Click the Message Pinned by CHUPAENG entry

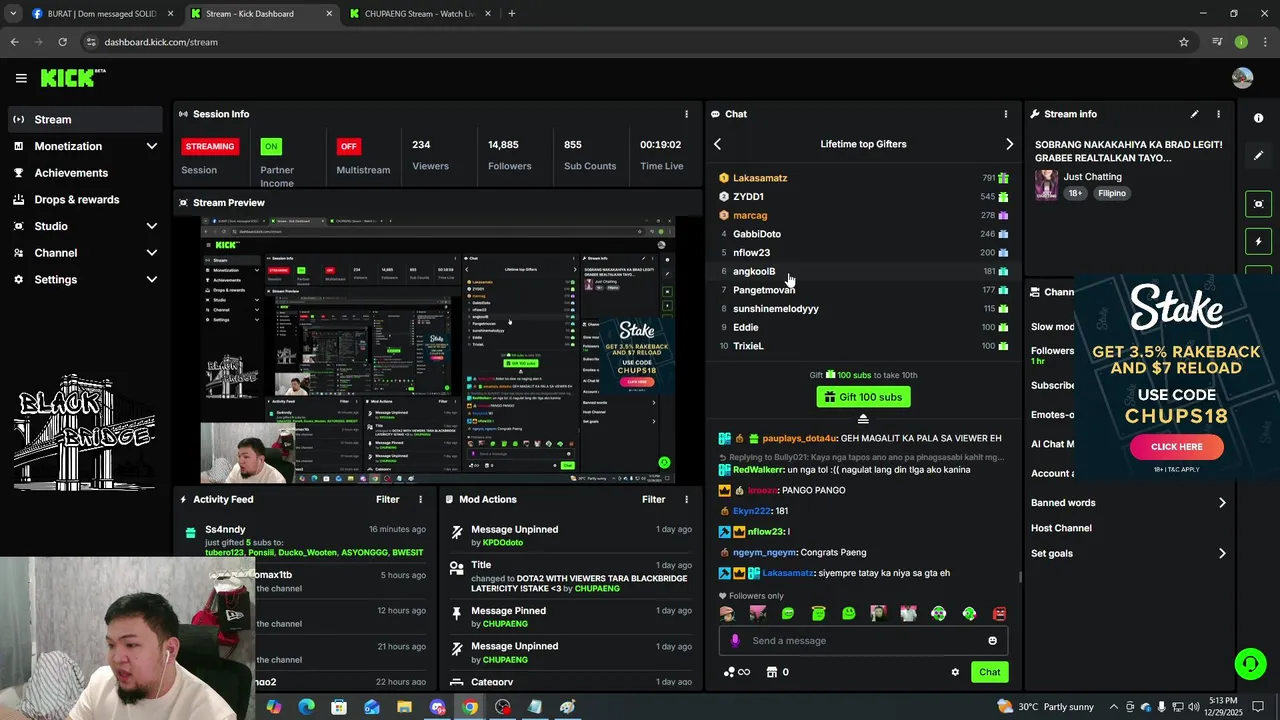tap(571, 617)
